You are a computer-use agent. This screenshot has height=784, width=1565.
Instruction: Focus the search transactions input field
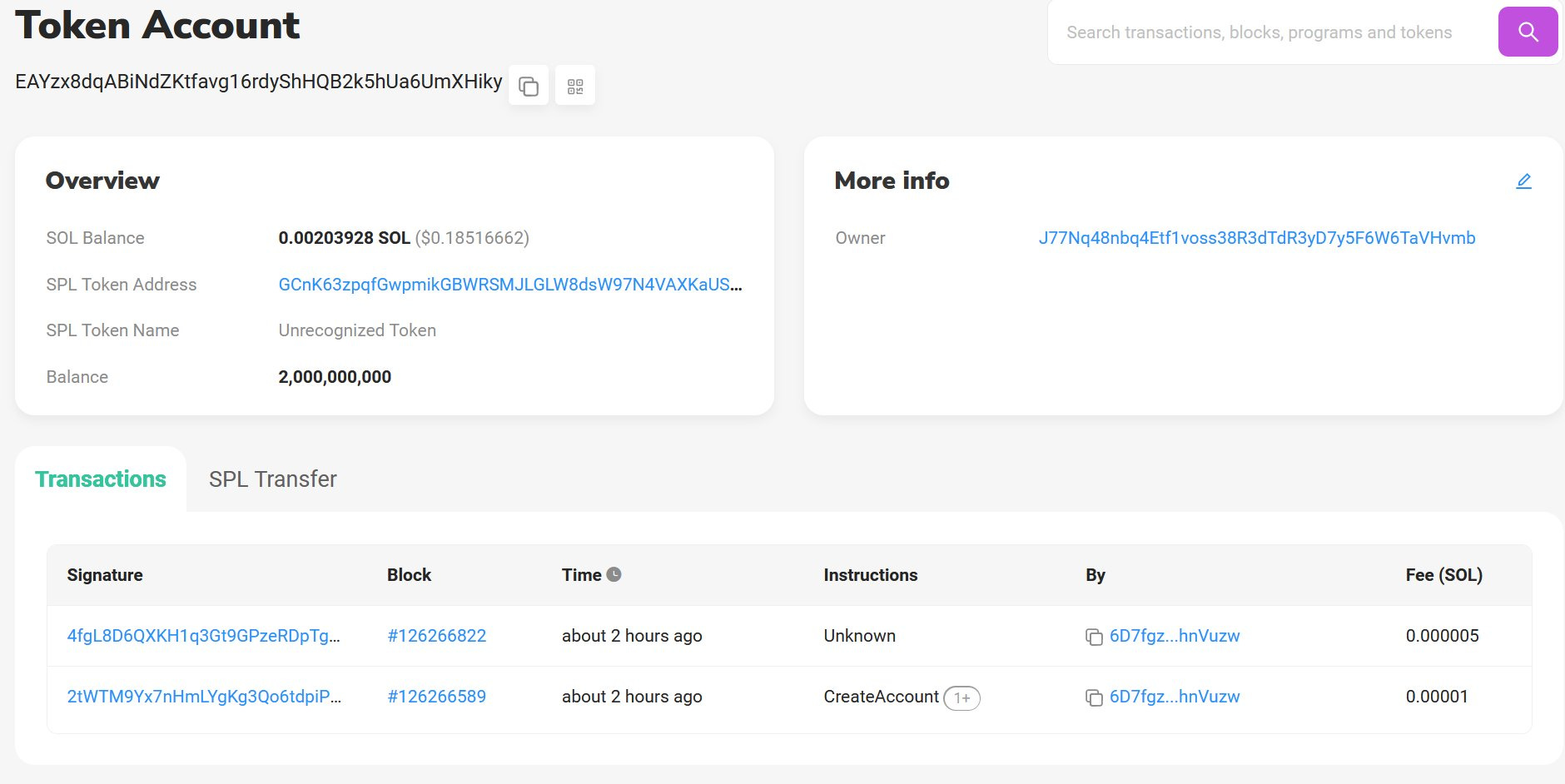(x=1274, y=32)
